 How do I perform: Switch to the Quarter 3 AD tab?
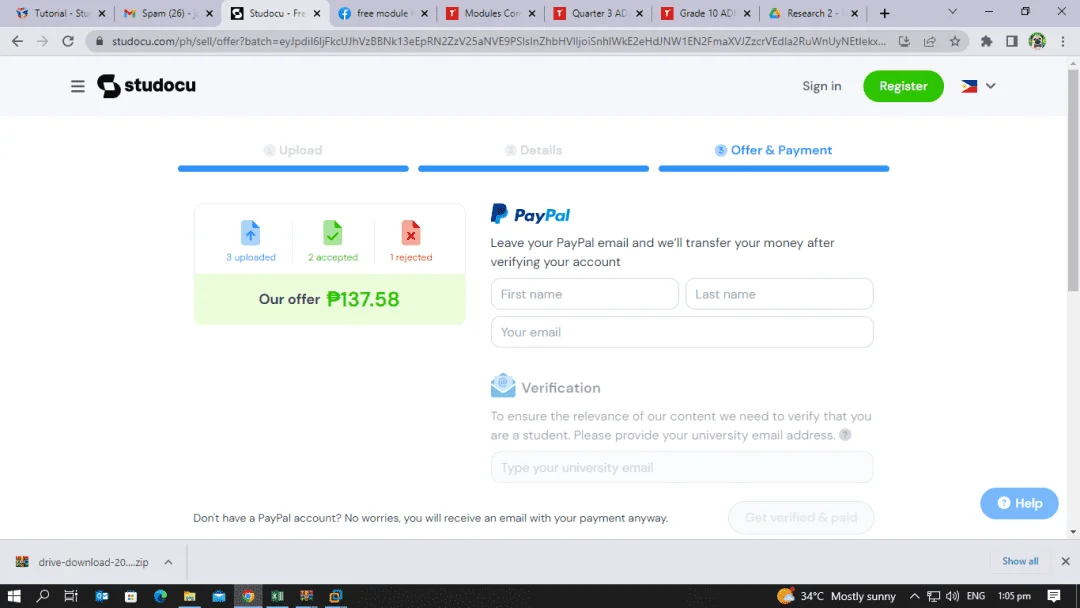597,13
